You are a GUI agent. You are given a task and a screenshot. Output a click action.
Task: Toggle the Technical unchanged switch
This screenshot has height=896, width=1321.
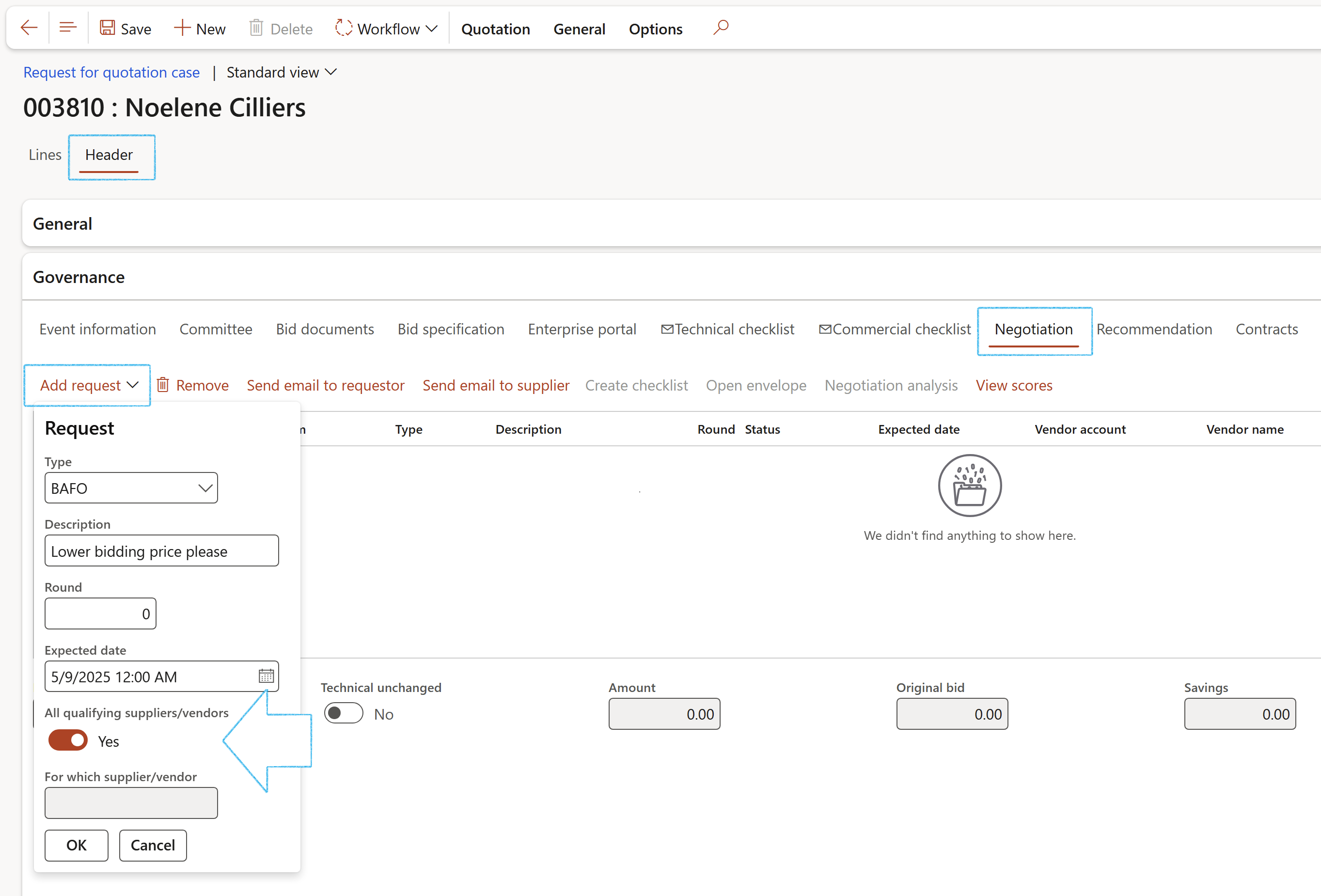[344, 713]
